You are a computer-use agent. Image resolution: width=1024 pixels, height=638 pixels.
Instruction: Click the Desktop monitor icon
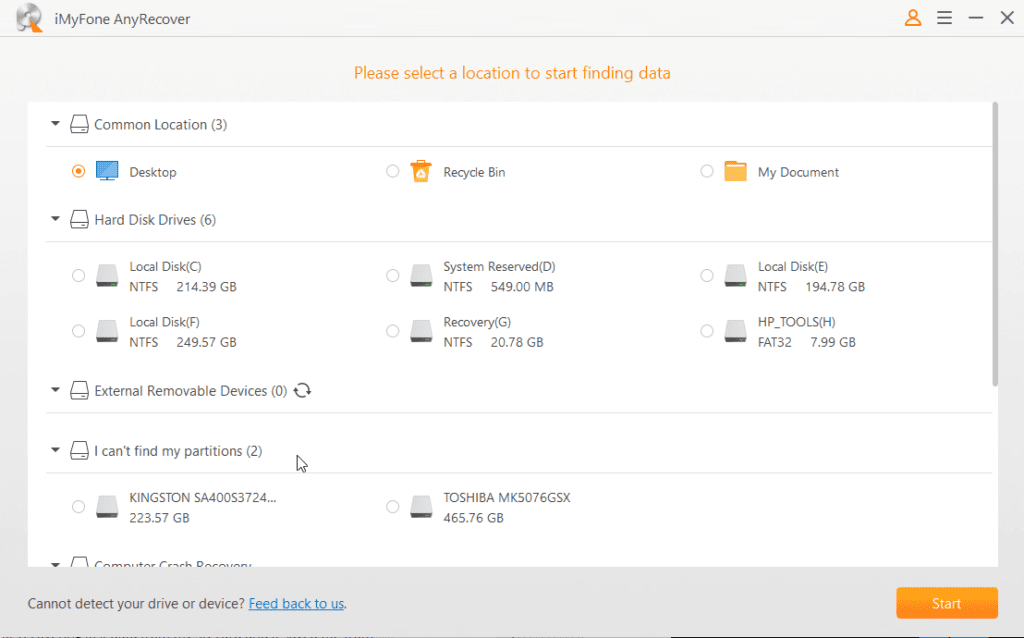107,172
